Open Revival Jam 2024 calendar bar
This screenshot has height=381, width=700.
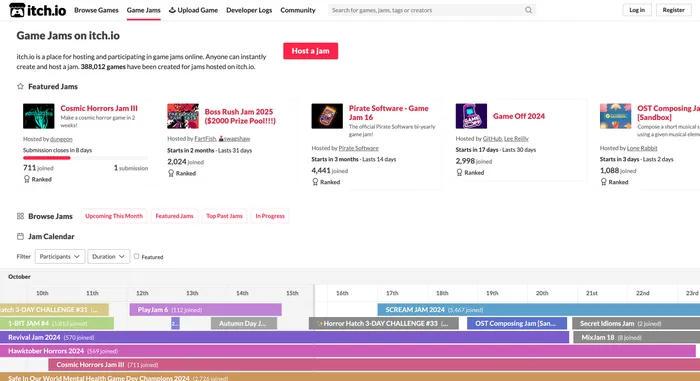284,337
